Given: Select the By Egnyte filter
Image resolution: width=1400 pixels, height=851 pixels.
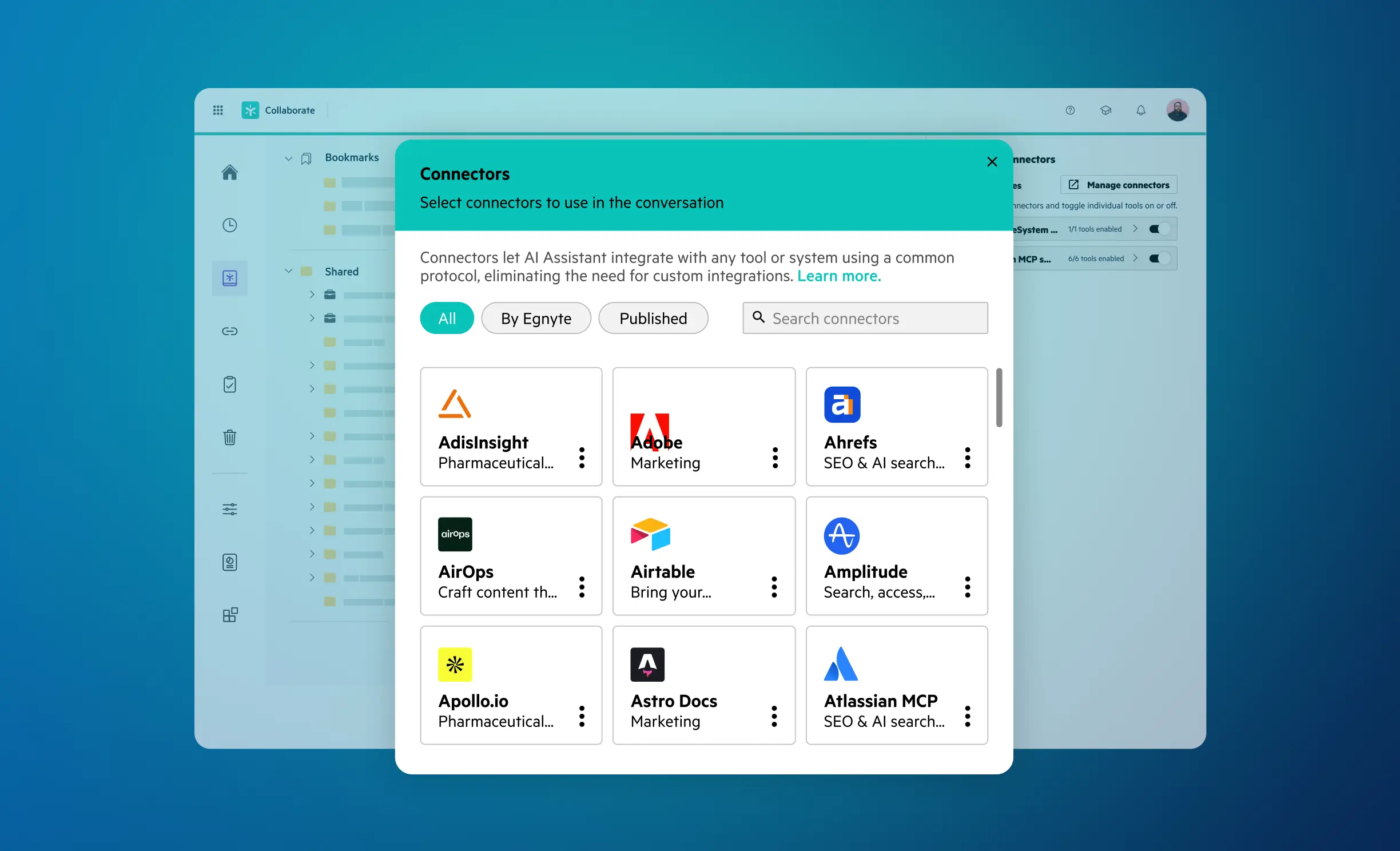Looking at the screenshot, I should [536, 318].
